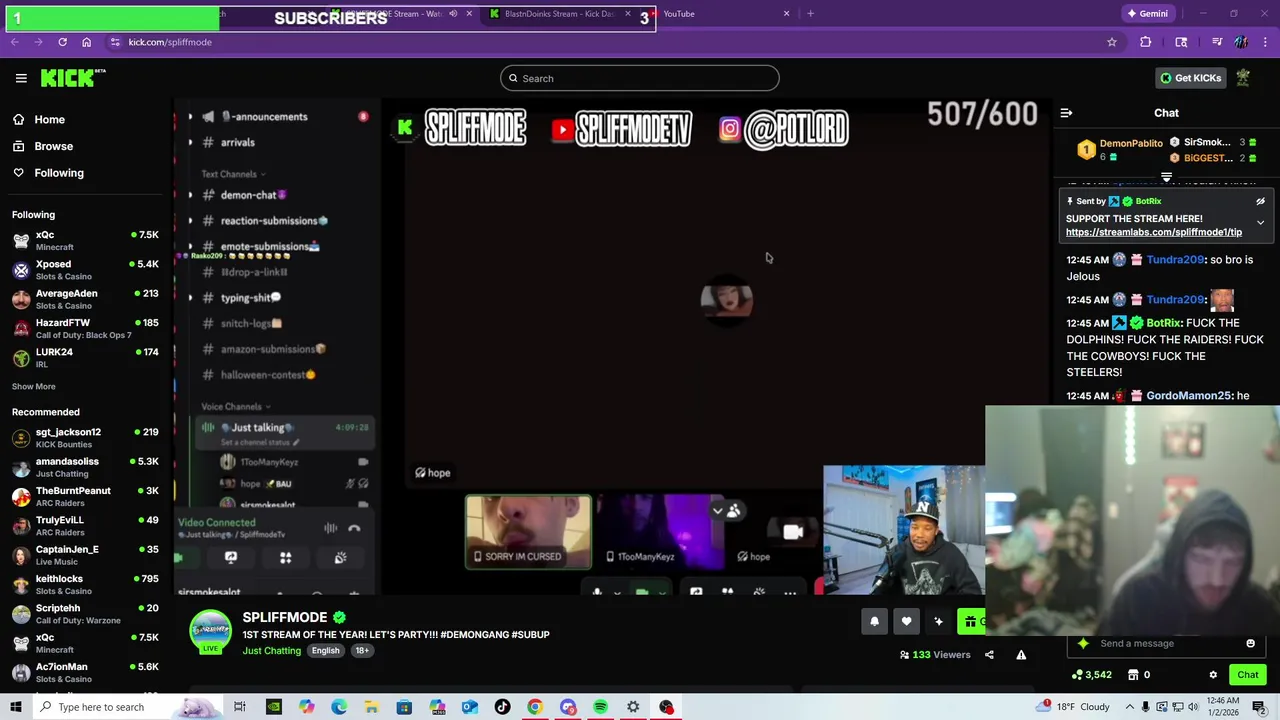Open Spotify from the taskbar

pos(600,707)
